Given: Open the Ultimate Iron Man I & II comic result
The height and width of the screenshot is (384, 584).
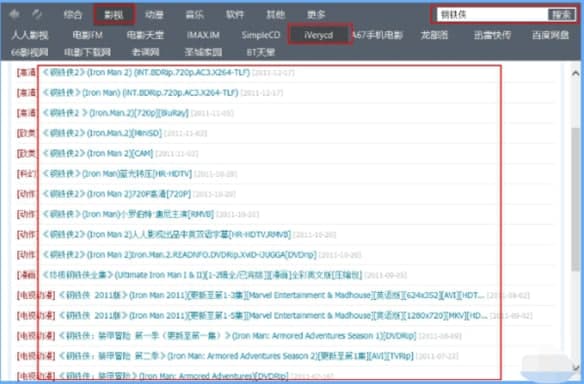Looking at the screenshot, I should pos(202,275).
